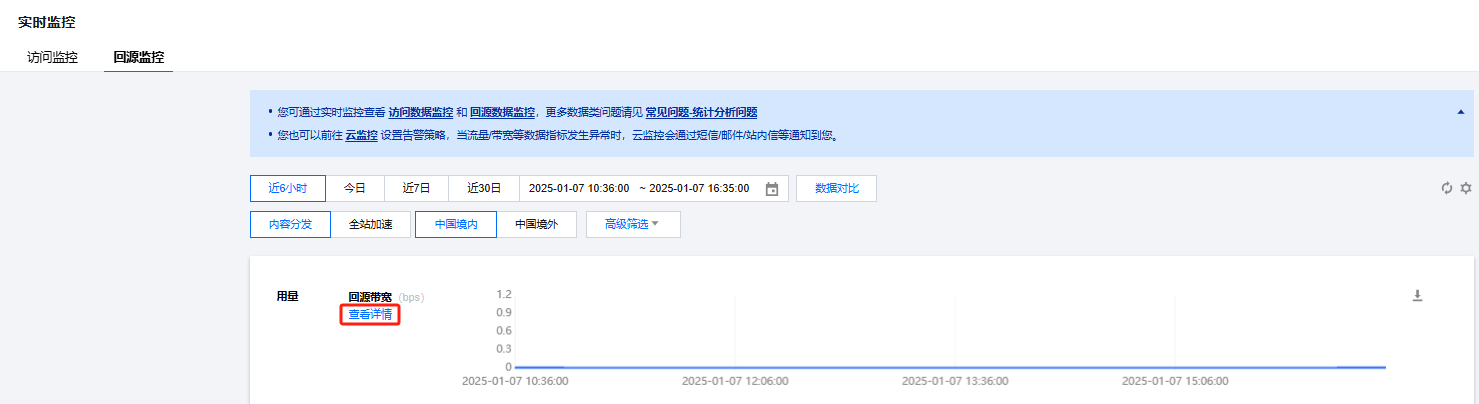Open the 云监控 link

pos(362,135)
